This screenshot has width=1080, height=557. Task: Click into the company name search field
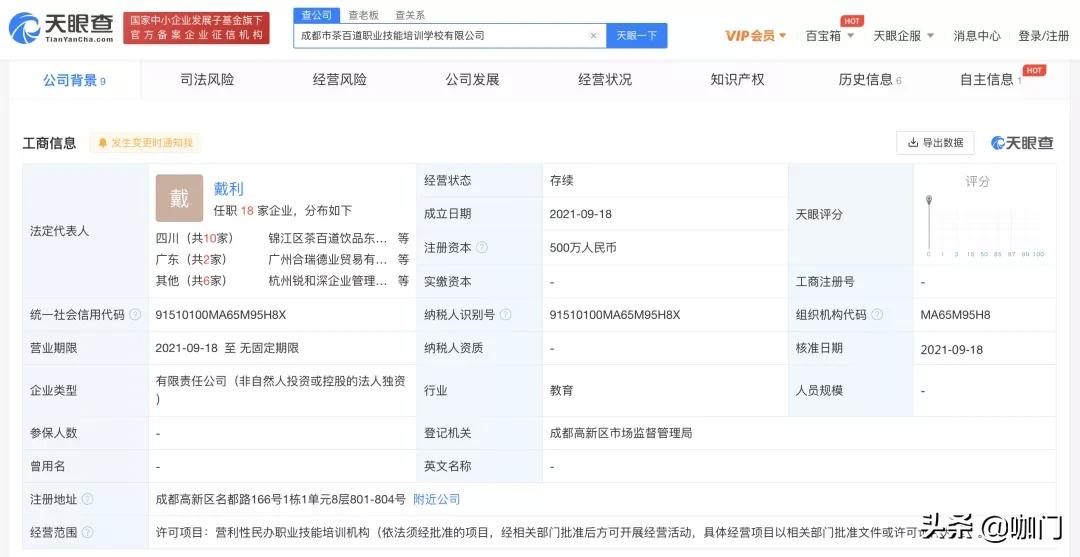[440, 36]
